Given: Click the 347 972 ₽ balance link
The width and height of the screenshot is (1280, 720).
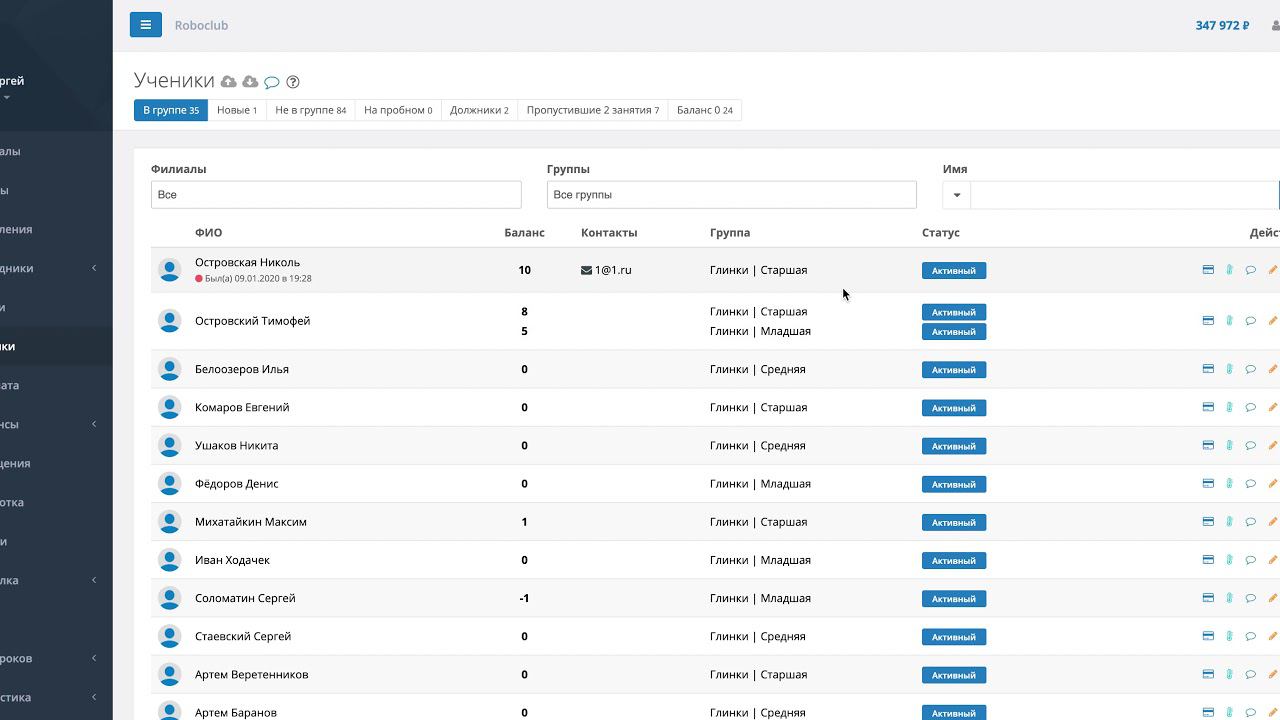Looking at the screenshot, I should tap(1222, 25).
